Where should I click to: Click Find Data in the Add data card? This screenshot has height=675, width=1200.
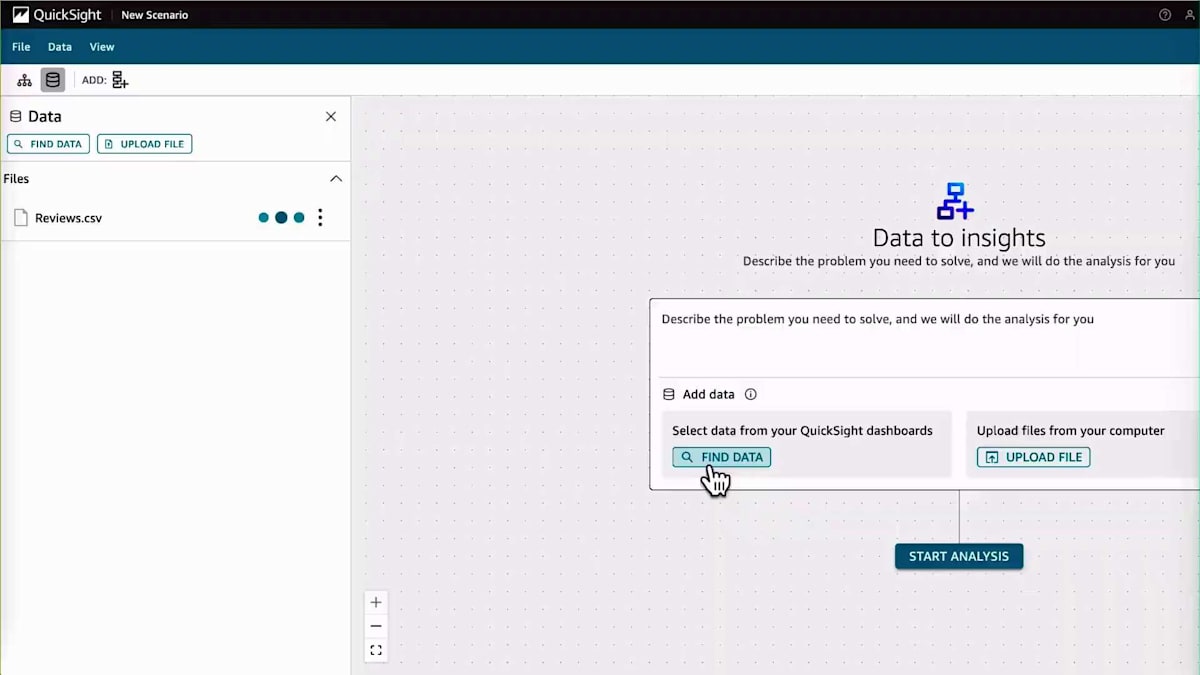(721, 457)
